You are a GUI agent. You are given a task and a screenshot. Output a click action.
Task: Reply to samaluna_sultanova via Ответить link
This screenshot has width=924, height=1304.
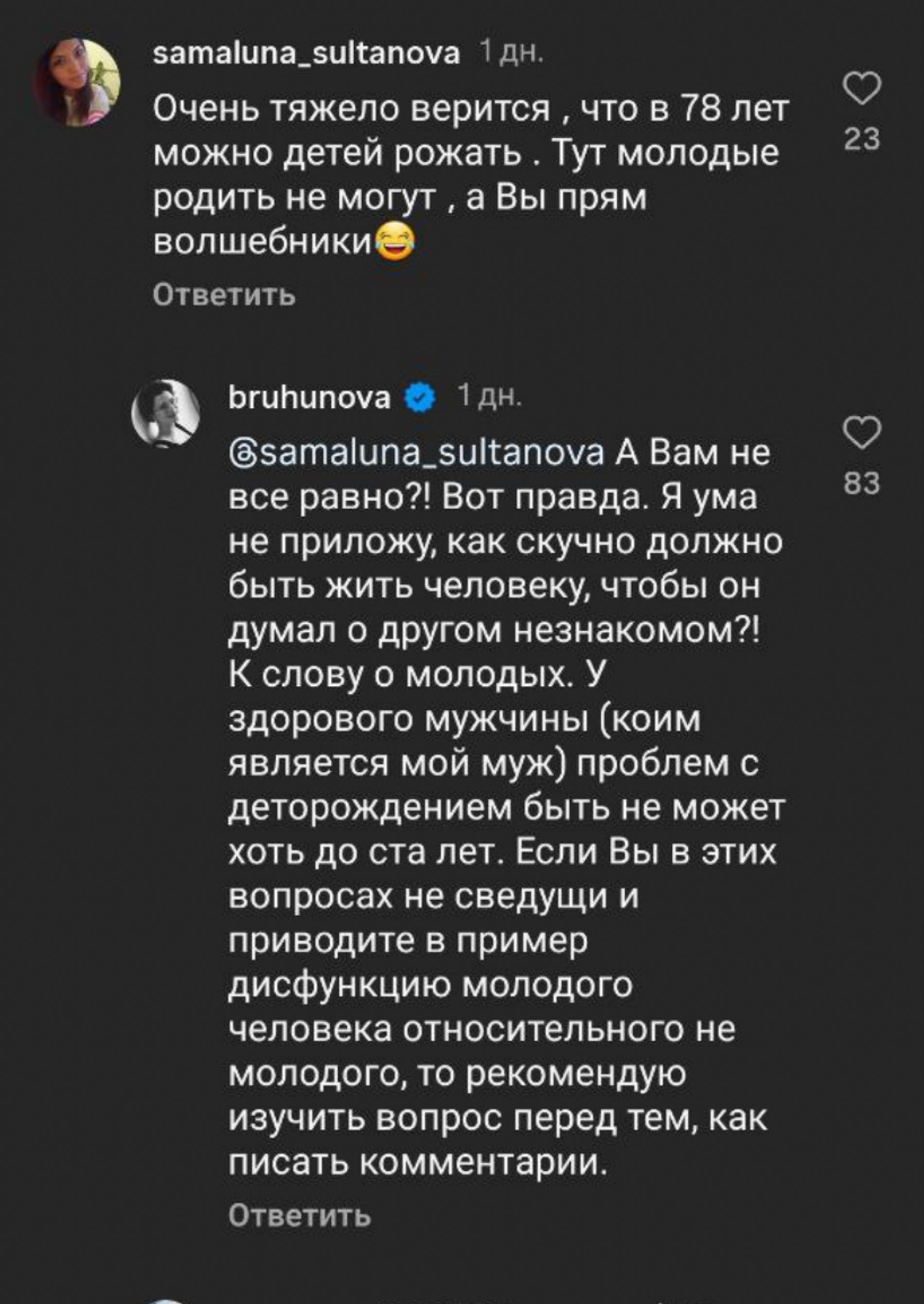(225, 295)
